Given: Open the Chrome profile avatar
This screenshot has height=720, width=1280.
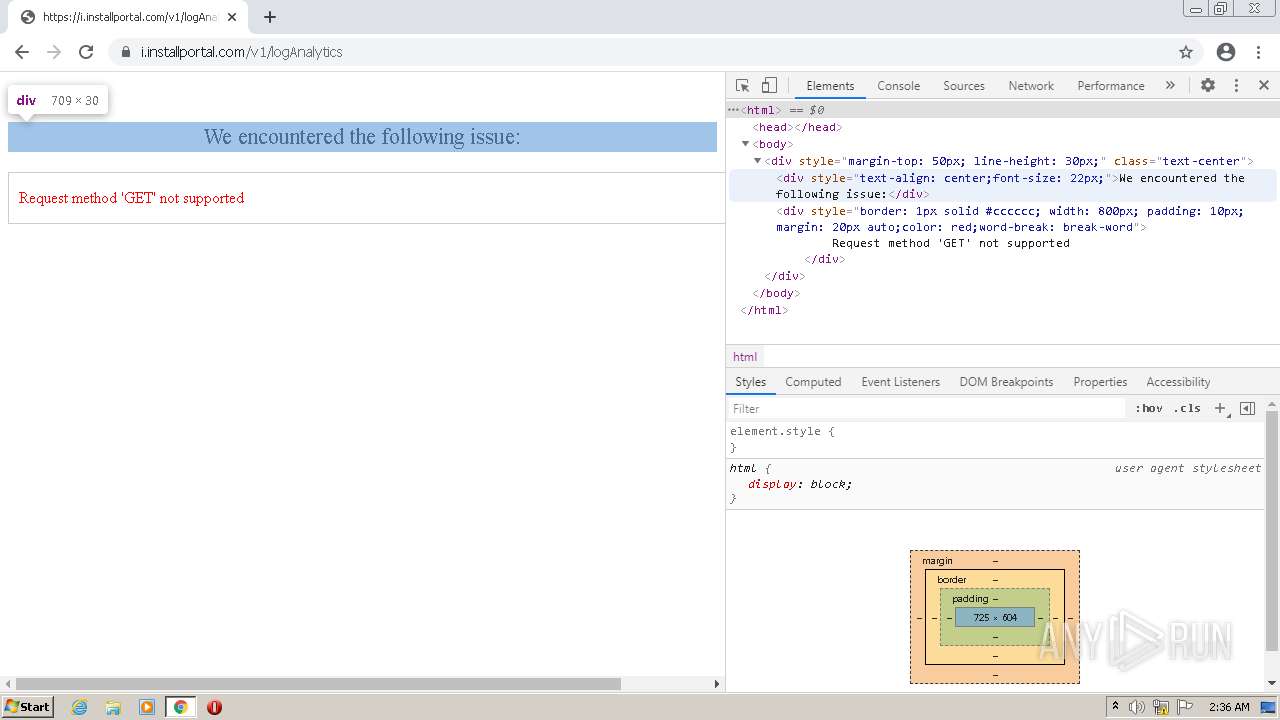Looking at the screenshot, I should (x=1226, y=52).
